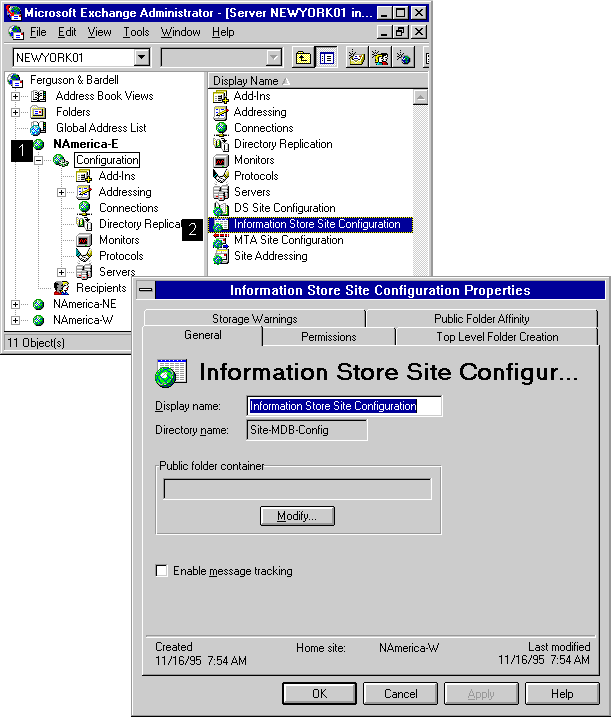Click the Folders icon in the tree
This screenshot has width=611, height=717.
(x=38, y=112)
